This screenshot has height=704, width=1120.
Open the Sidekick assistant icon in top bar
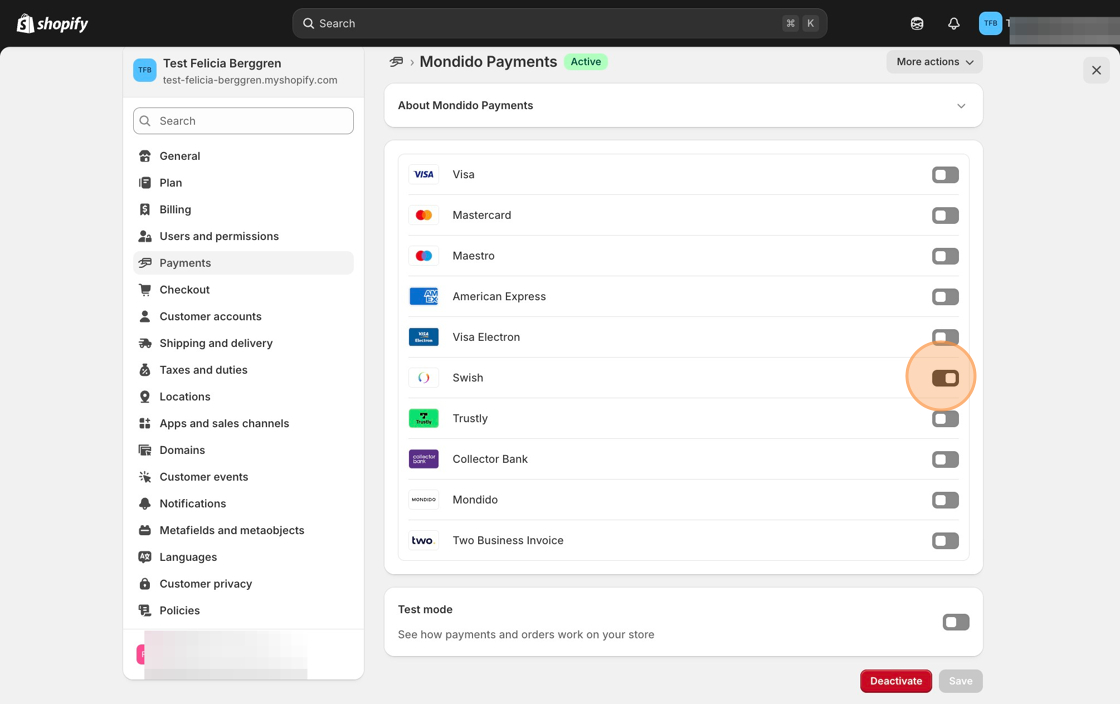pyautogui.click(x=917, y=24)
